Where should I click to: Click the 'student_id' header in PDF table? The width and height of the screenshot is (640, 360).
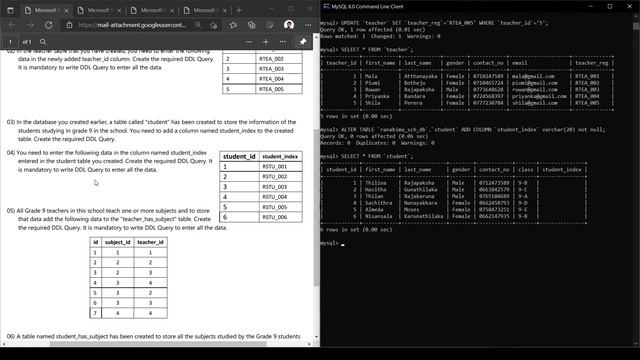pyautogui.click(x=239, y=156)
